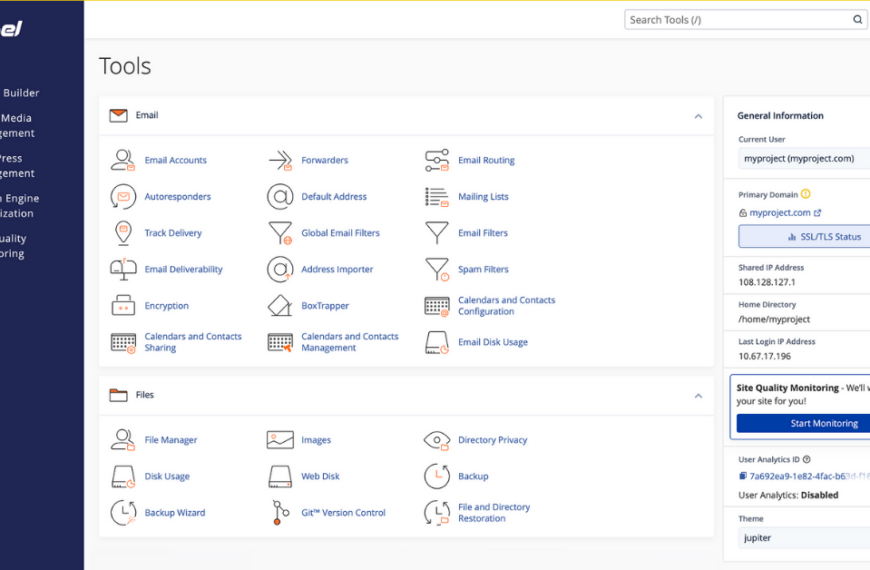Open the Email Routing icon
Viewport: 870px width, 570px height.
pos(437,160)
